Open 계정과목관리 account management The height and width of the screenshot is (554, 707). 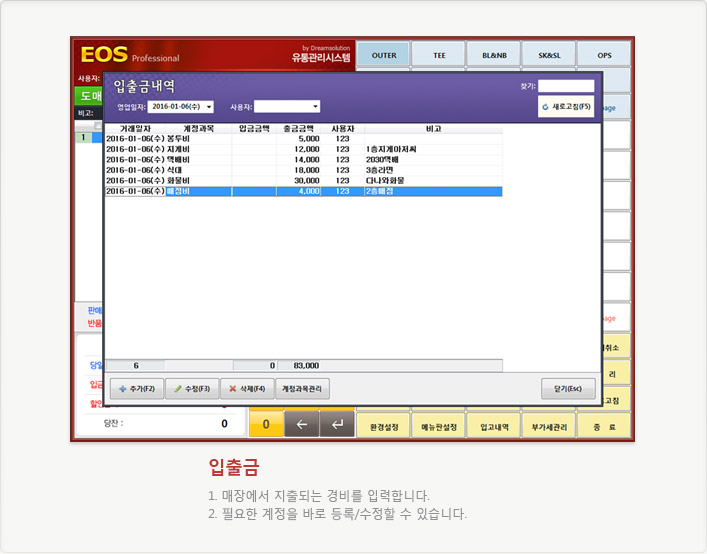pyautogui.click(x=302, y=389)
